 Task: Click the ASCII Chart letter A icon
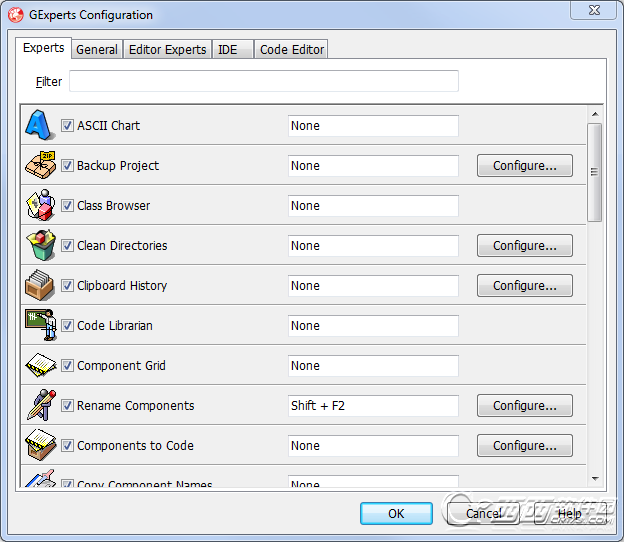(x=40, y=125)
